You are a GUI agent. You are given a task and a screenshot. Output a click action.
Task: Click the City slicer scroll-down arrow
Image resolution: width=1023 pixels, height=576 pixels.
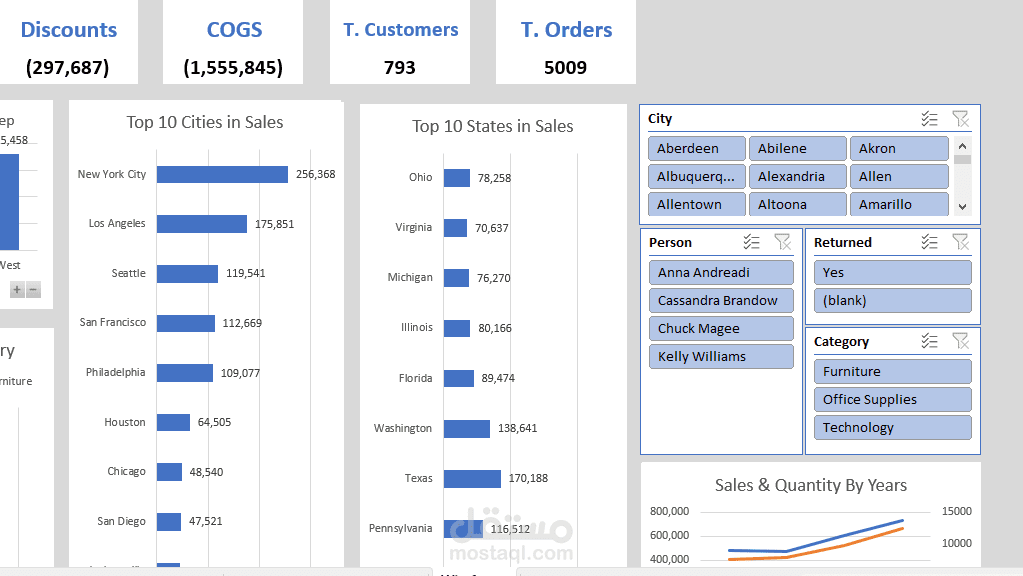(962, 207)
